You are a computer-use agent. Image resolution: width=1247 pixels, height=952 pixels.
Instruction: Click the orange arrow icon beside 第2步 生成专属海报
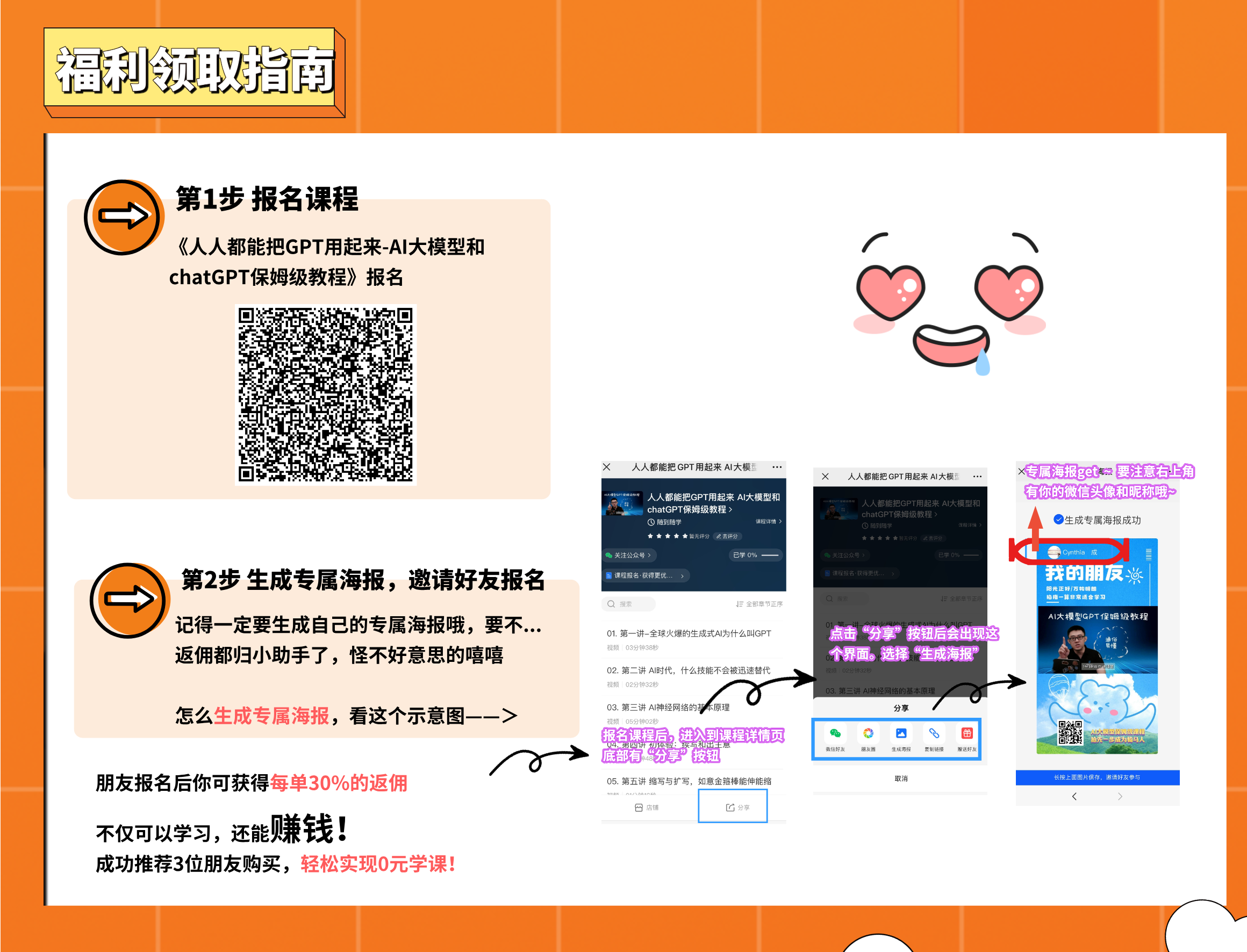tap(130, 601)
